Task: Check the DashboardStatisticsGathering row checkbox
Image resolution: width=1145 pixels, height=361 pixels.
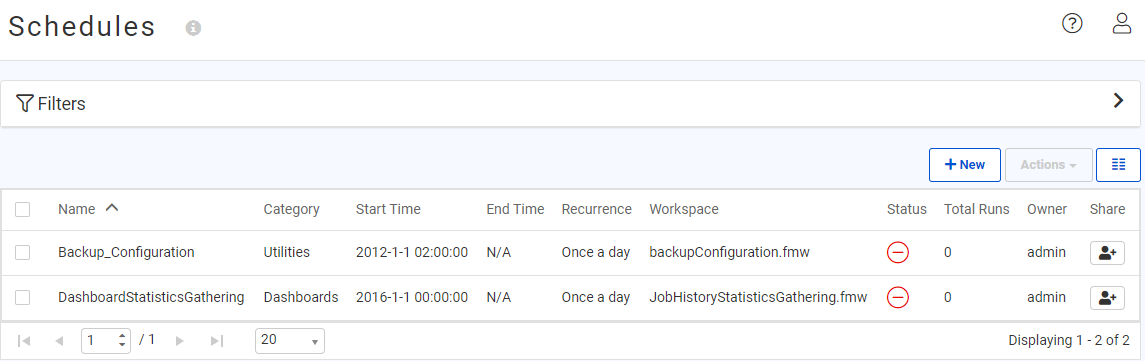Action: click(23, 297)
